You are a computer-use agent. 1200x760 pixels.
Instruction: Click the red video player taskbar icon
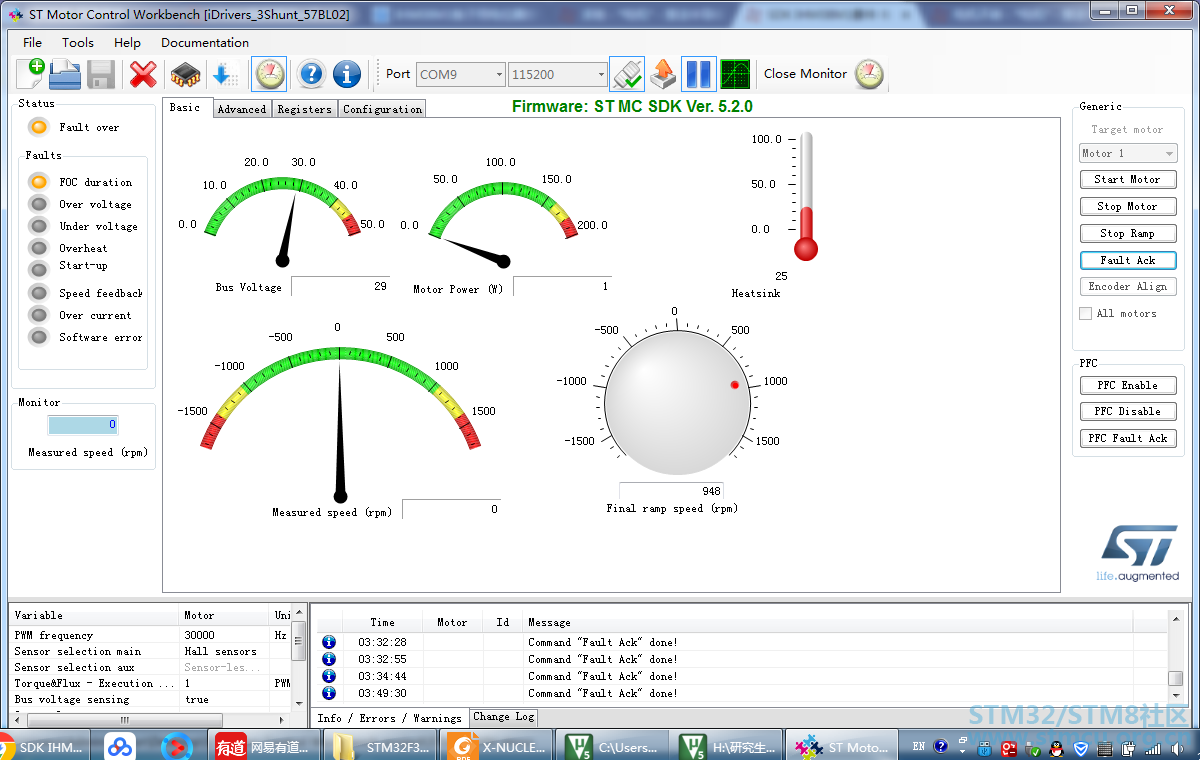178,746
